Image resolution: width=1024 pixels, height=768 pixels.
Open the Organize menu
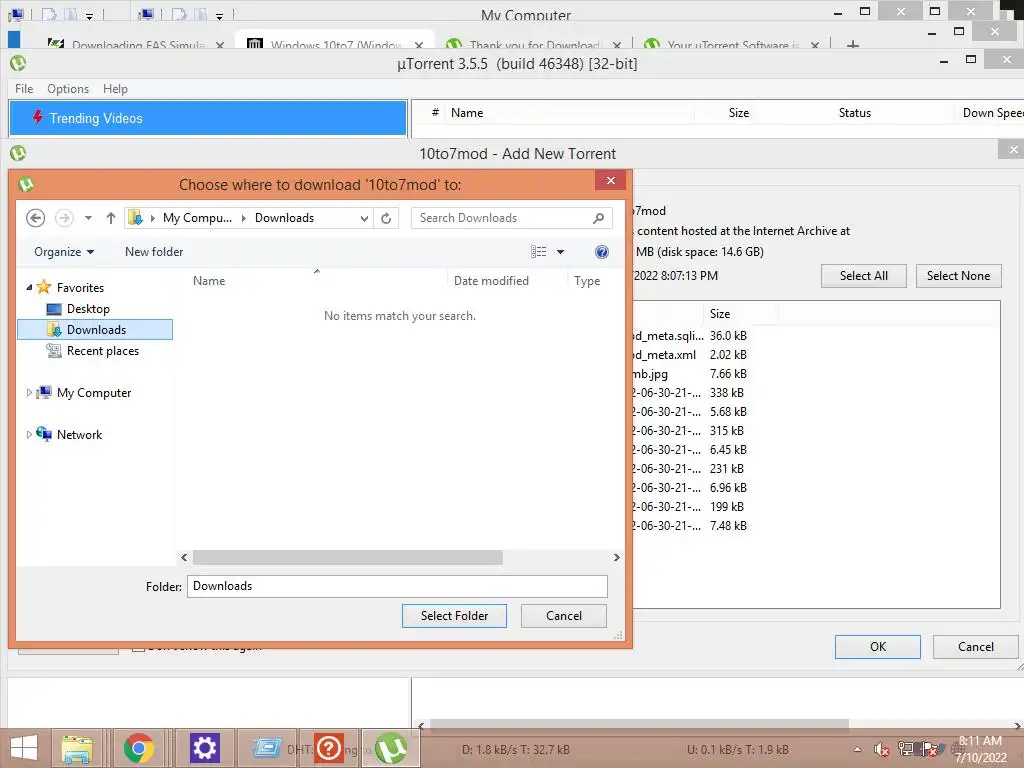coord(64,251)
